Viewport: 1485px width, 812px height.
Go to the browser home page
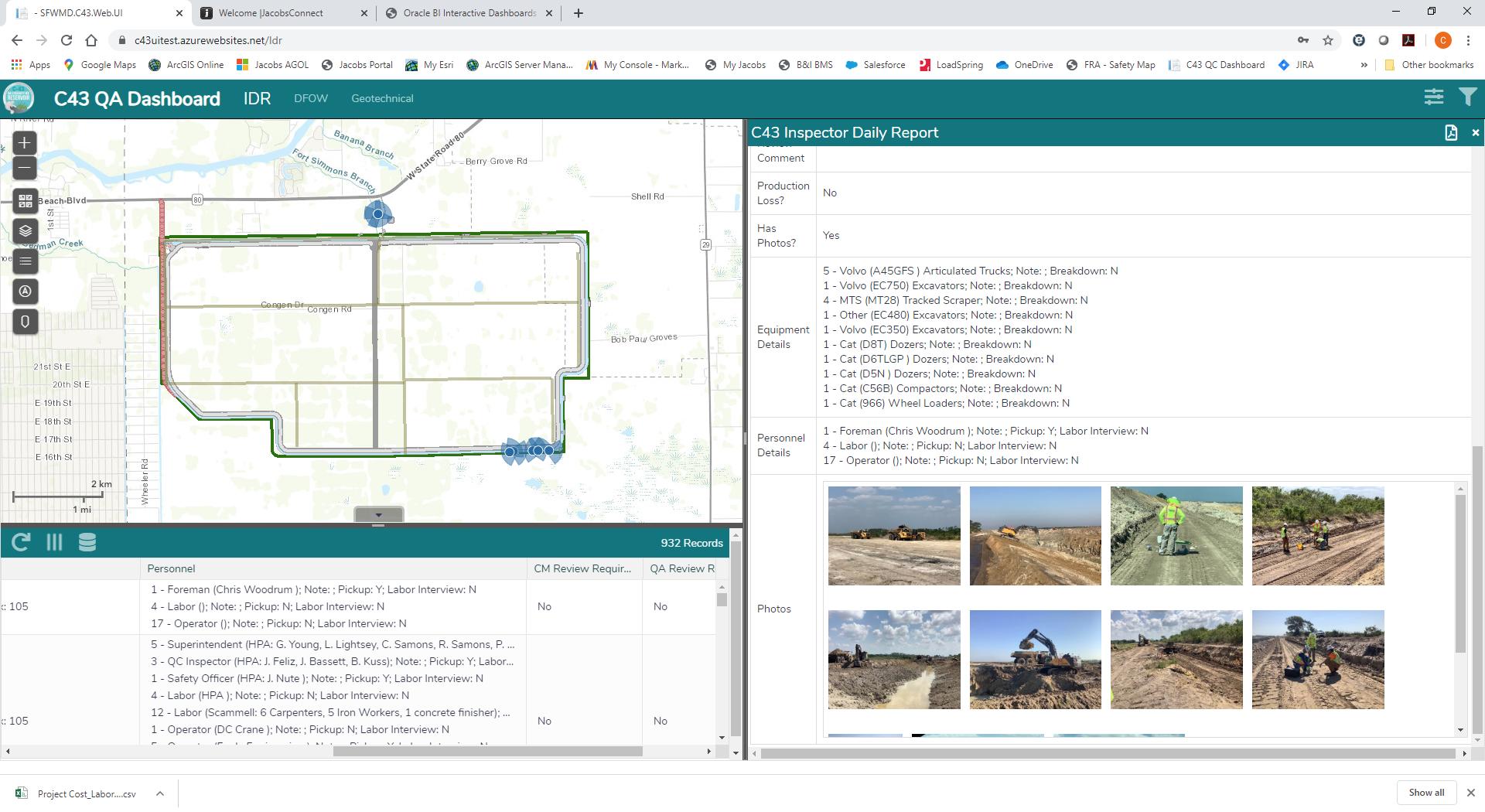[91, 40]
